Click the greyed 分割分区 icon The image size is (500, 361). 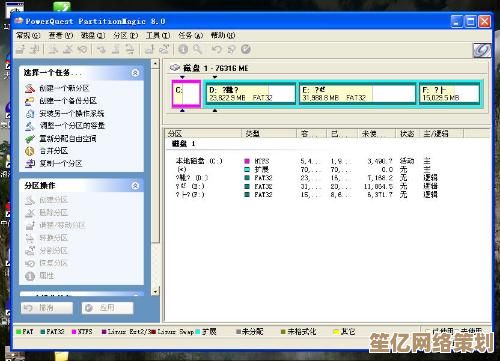pyautogui.click(x=30, y=250)
